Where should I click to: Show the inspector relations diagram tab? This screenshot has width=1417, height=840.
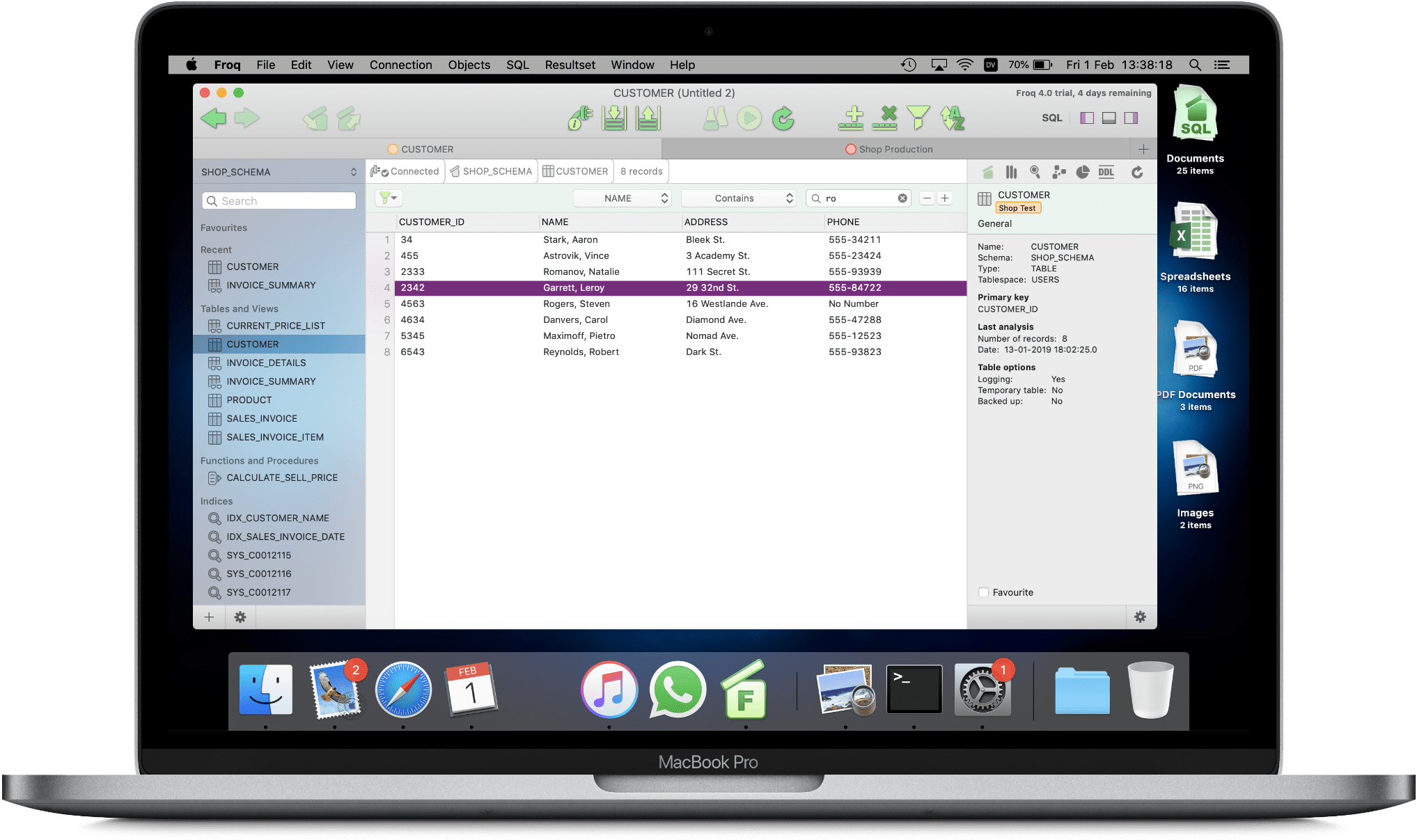pos(1058,172)
